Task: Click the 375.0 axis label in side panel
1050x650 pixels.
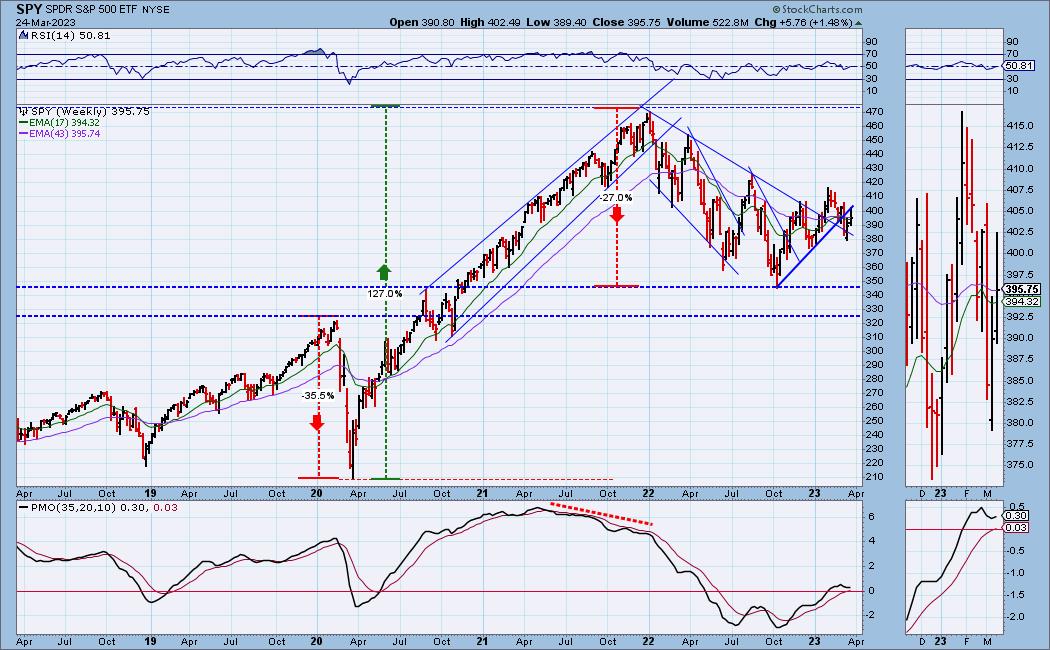Action: point(1021,465)
